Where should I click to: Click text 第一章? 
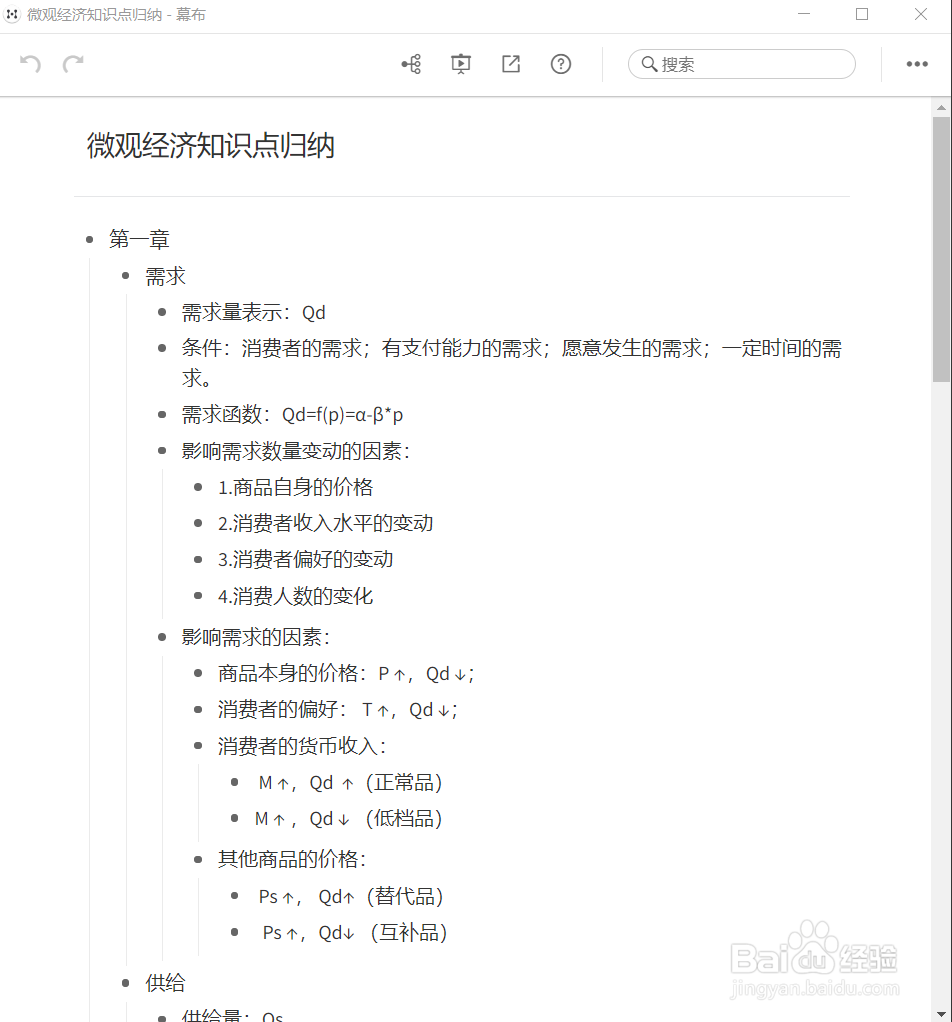coord(139,239)
